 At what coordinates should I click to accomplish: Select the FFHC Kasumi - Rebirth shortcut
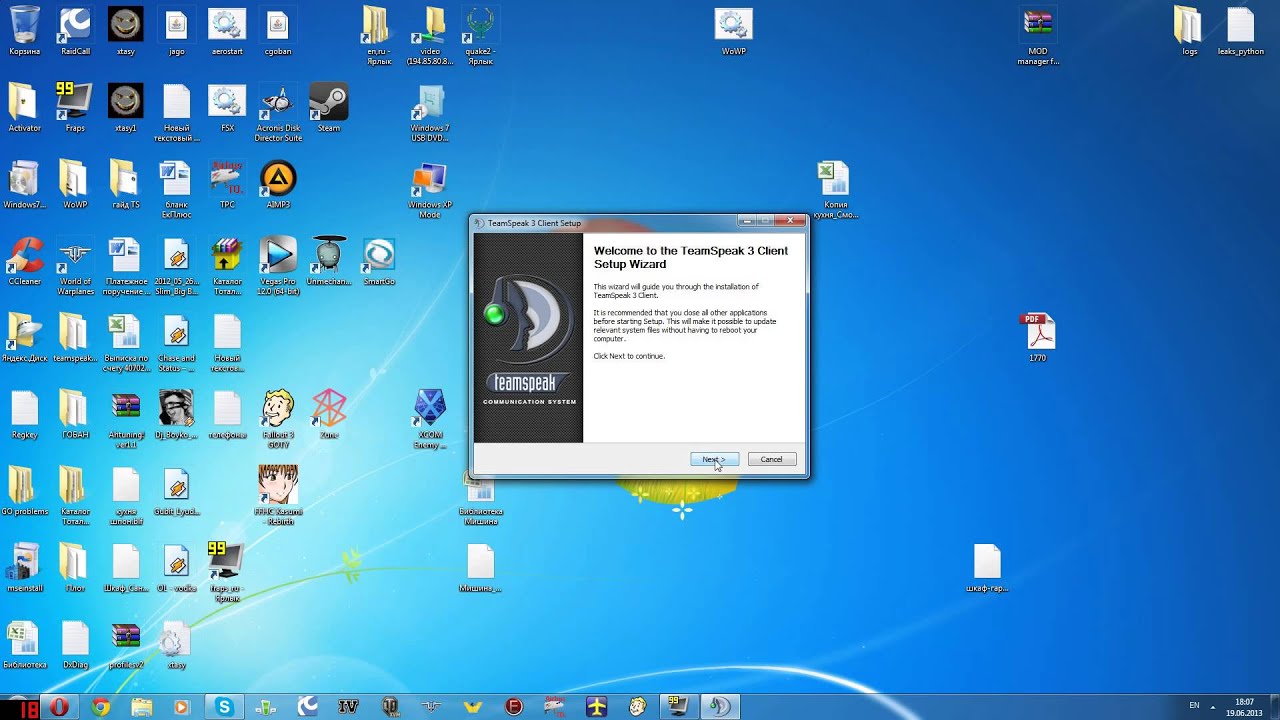(278, 497)
